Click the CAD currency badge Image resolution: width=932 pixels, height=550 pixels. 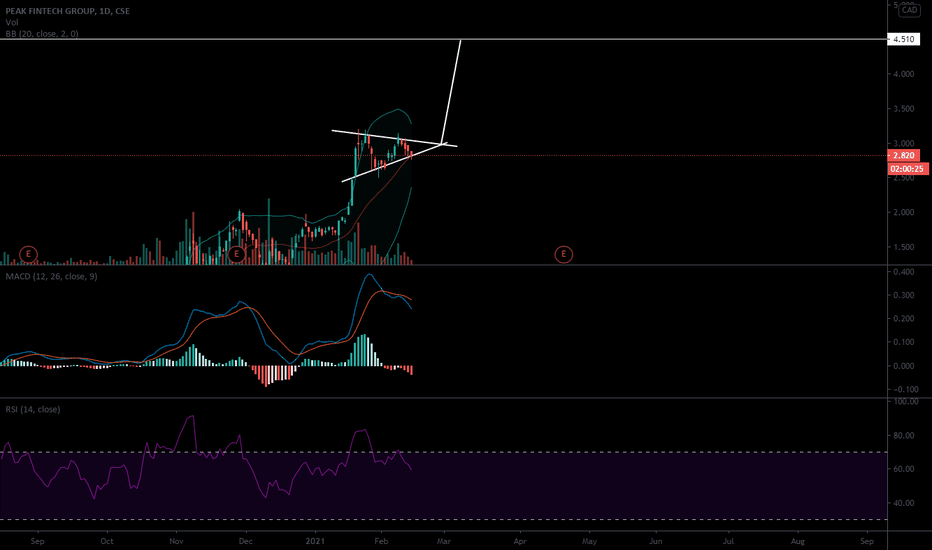909,10
